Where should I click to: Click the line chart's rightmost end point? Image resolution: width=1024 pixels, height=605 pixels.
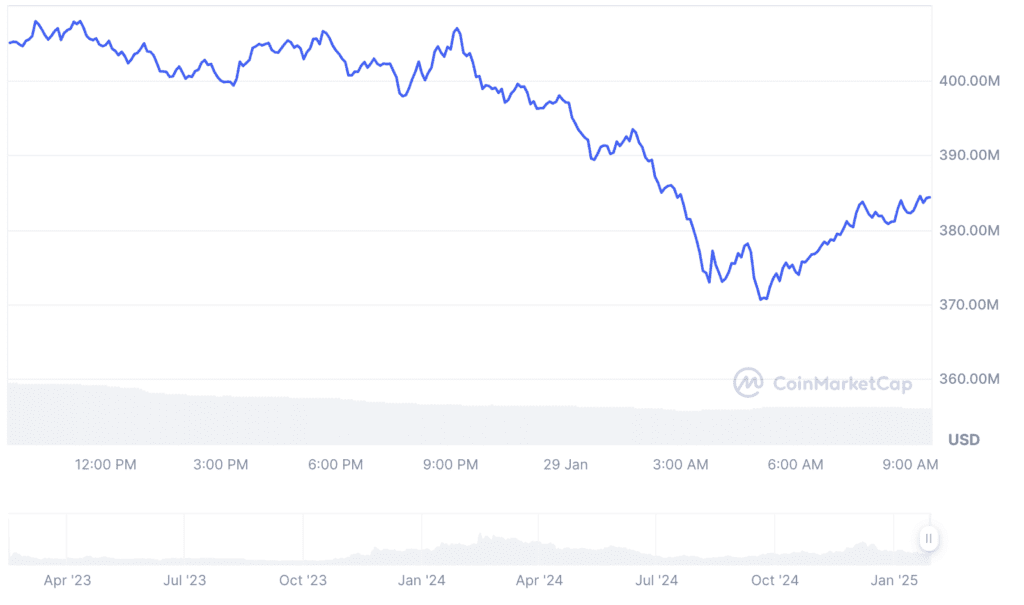click(930, 197)
